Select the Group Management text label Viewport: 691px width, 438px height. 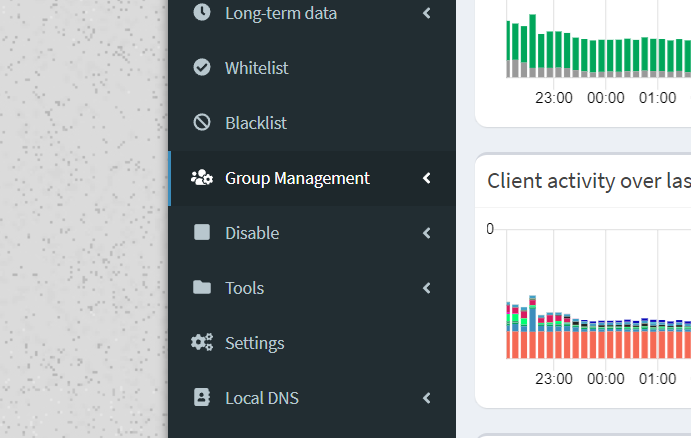[297, 178]
